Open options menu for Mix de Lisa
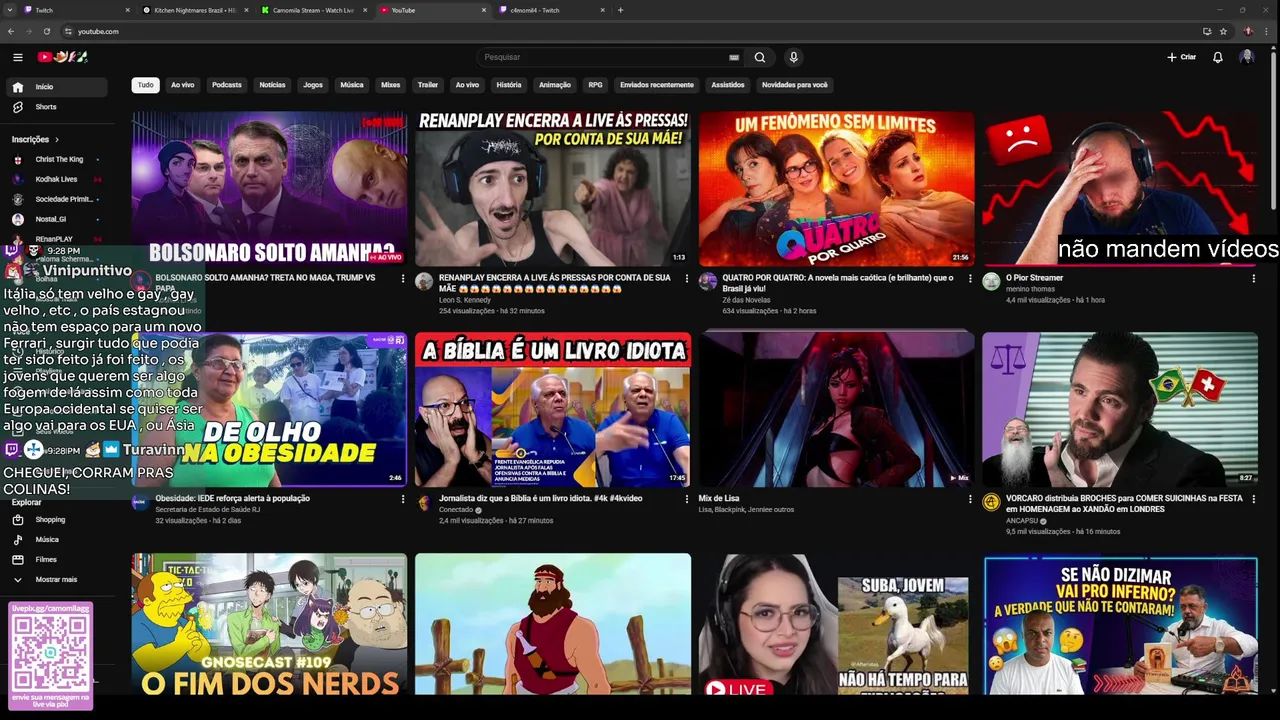 [970, 499]
